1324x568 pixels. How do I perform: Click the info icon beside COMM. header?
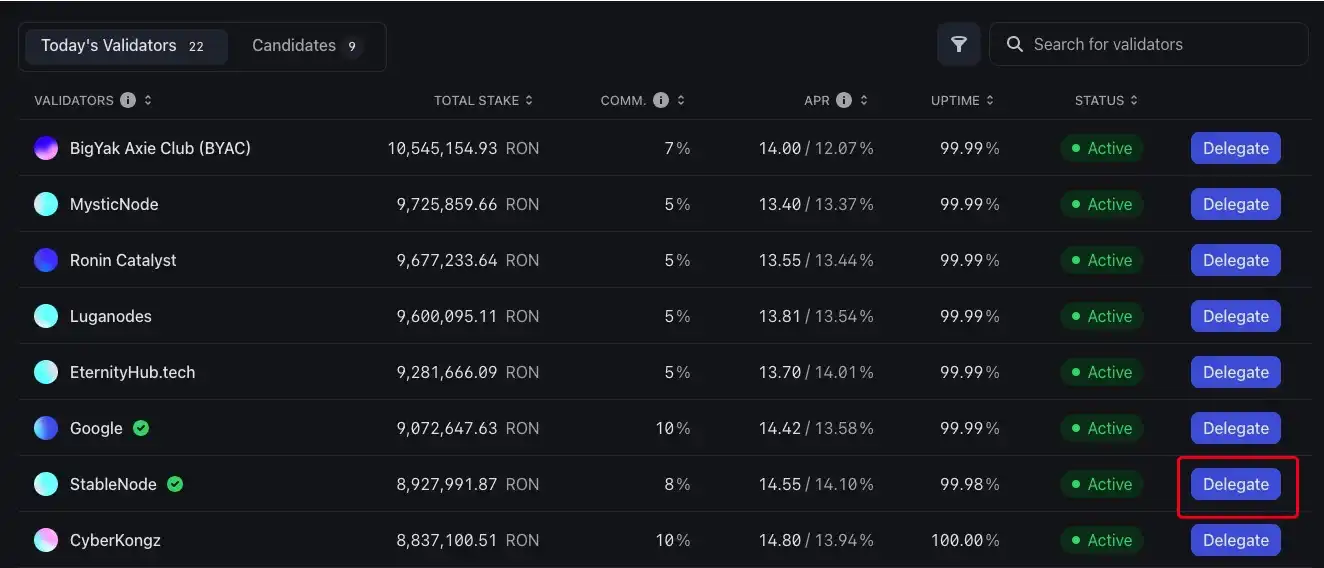tap(661, 100)
